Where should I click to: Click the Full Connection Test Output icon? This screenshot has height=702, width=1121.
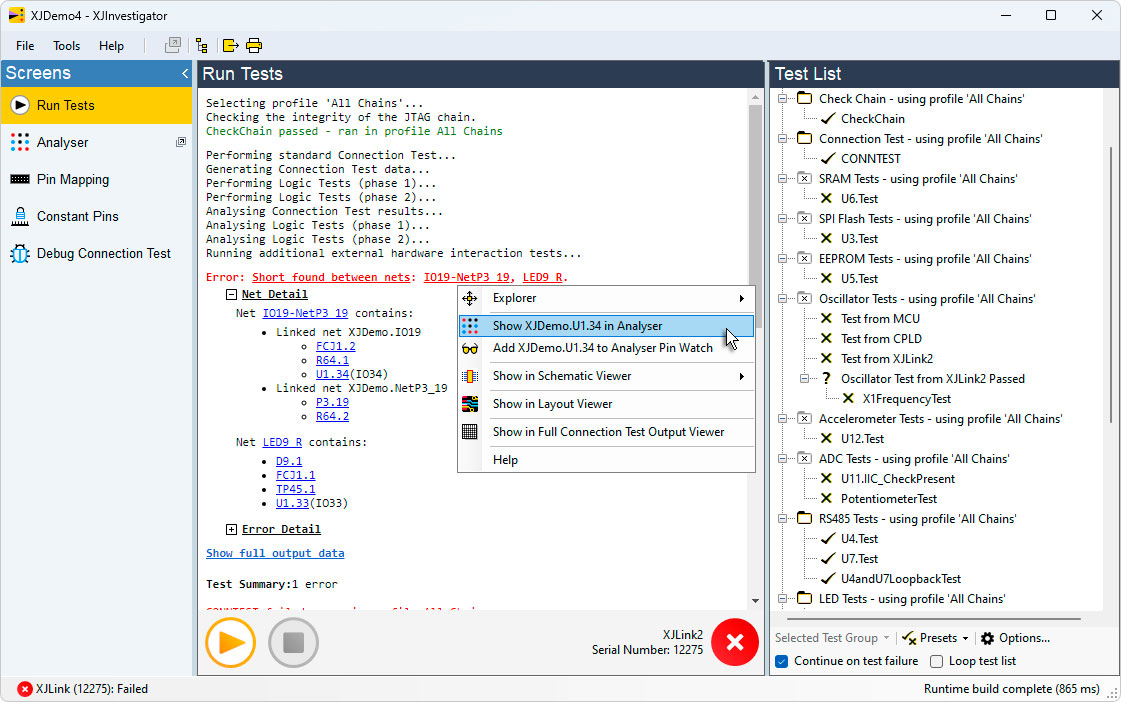coord(470,432)
